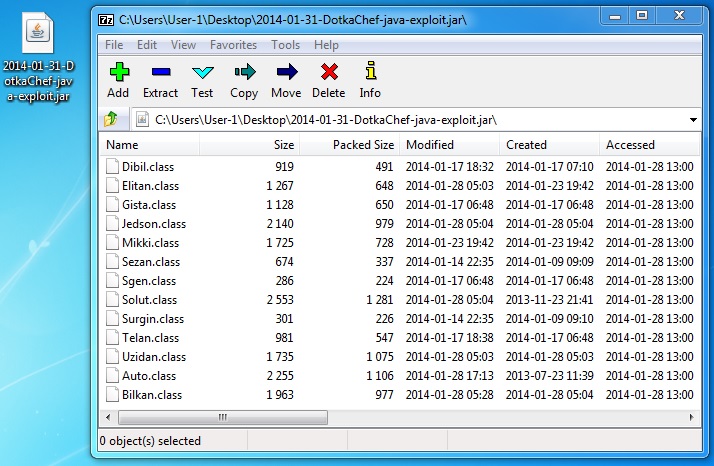Click inside the archive path field

point(400,119)
